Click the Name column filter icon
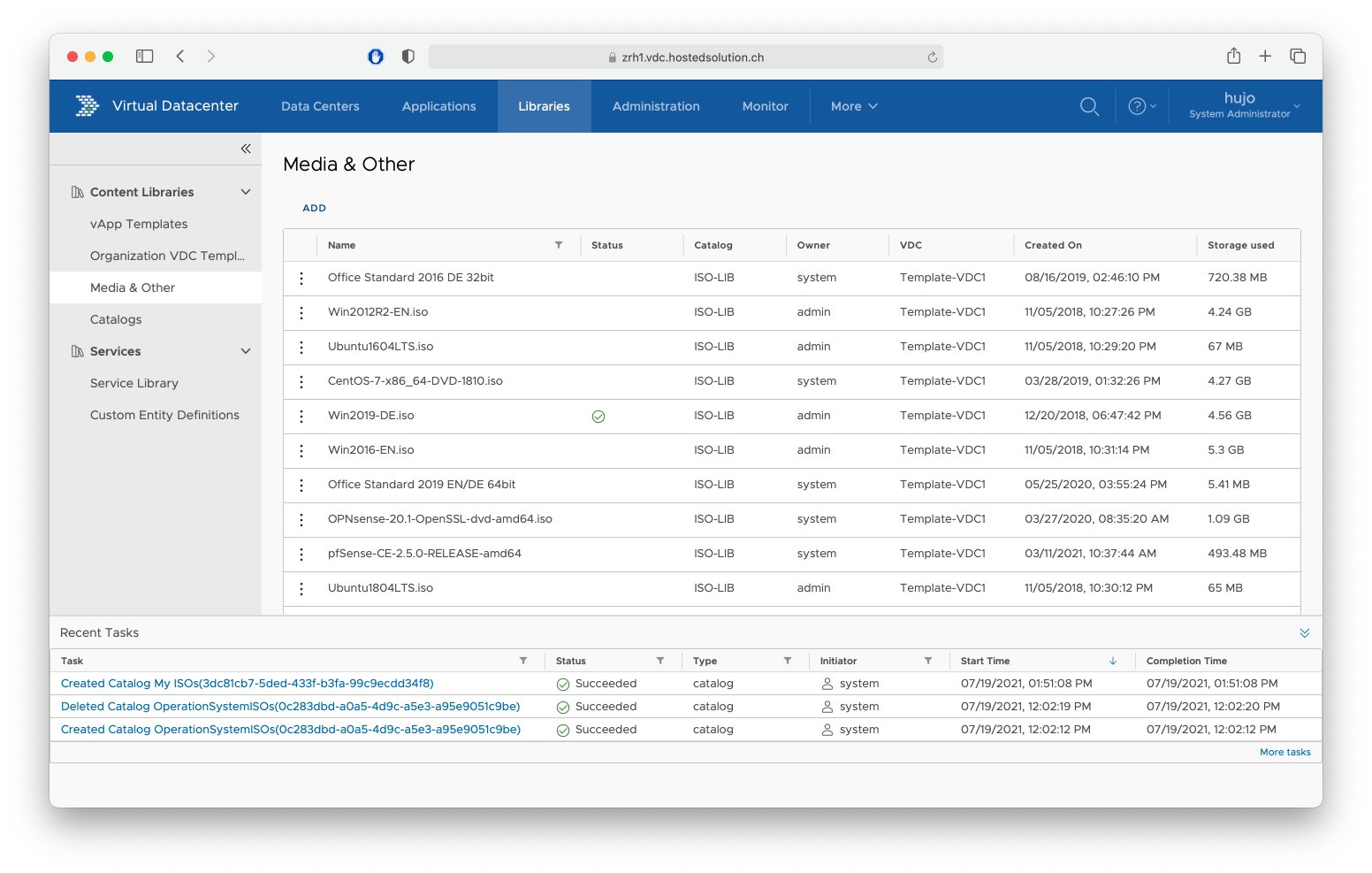Screen dimensions: 1372x873 click(559, 245)
